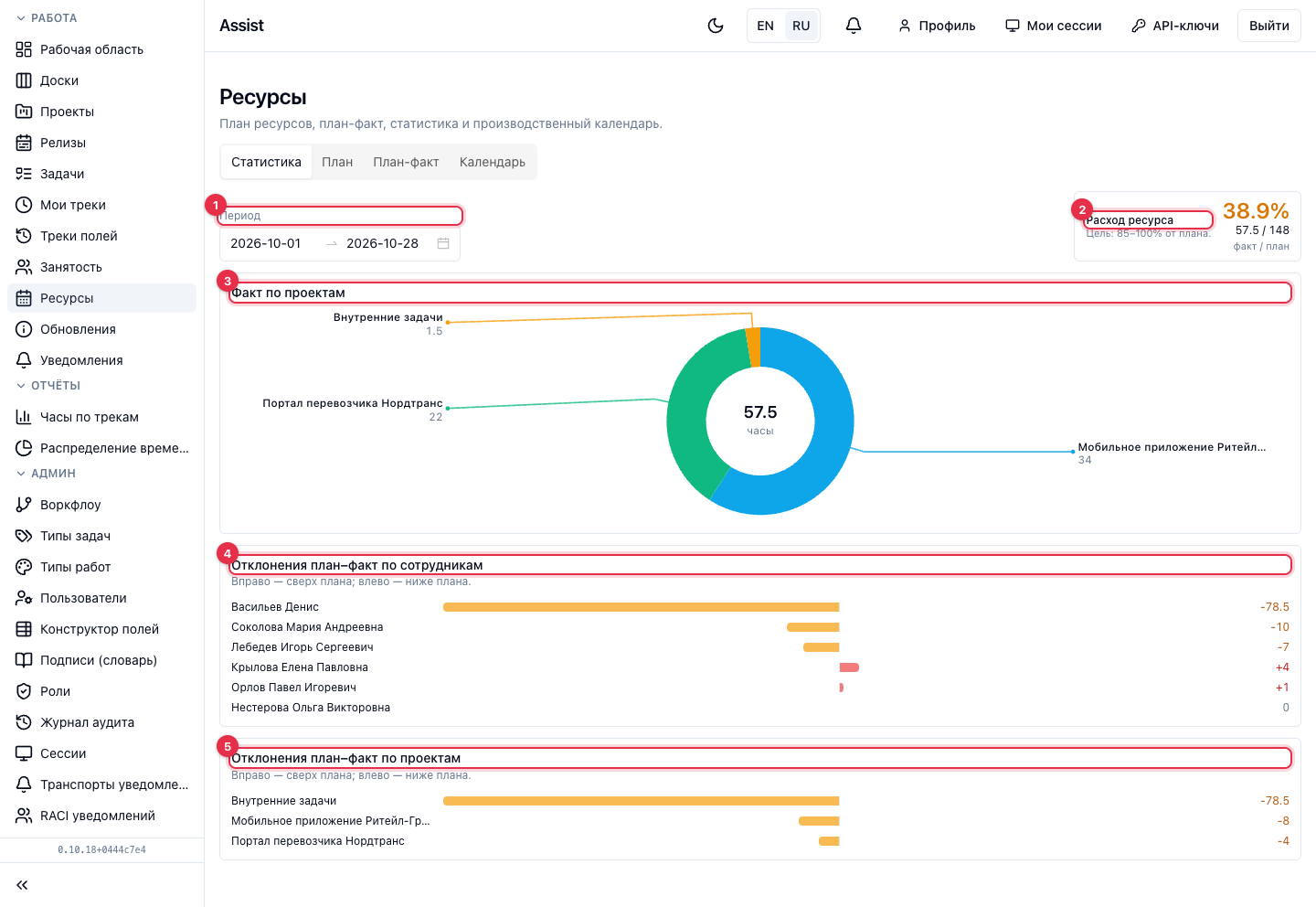The image size is (1316, 907).
Task: Click the Роли shield icon
Action: coord(24,691)
